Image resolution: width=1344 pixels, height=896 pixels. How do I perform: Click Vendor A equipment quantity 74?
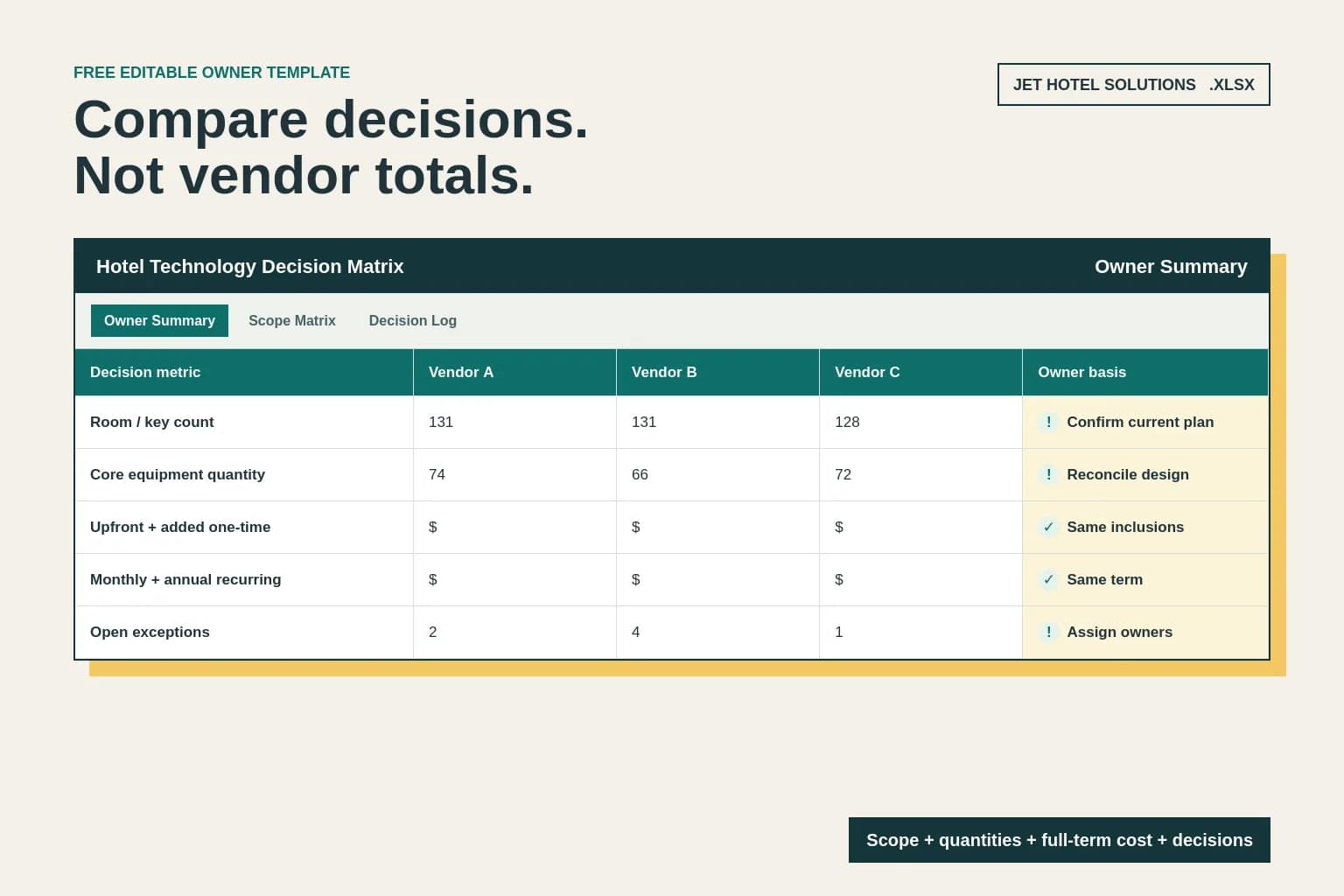[x=437, y=474]
